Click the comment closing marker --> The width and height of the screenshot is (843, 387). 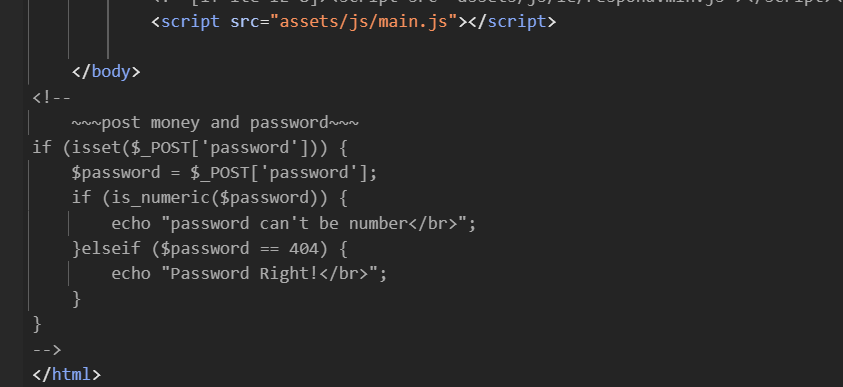pyautogui.click(x=47, y=349)
